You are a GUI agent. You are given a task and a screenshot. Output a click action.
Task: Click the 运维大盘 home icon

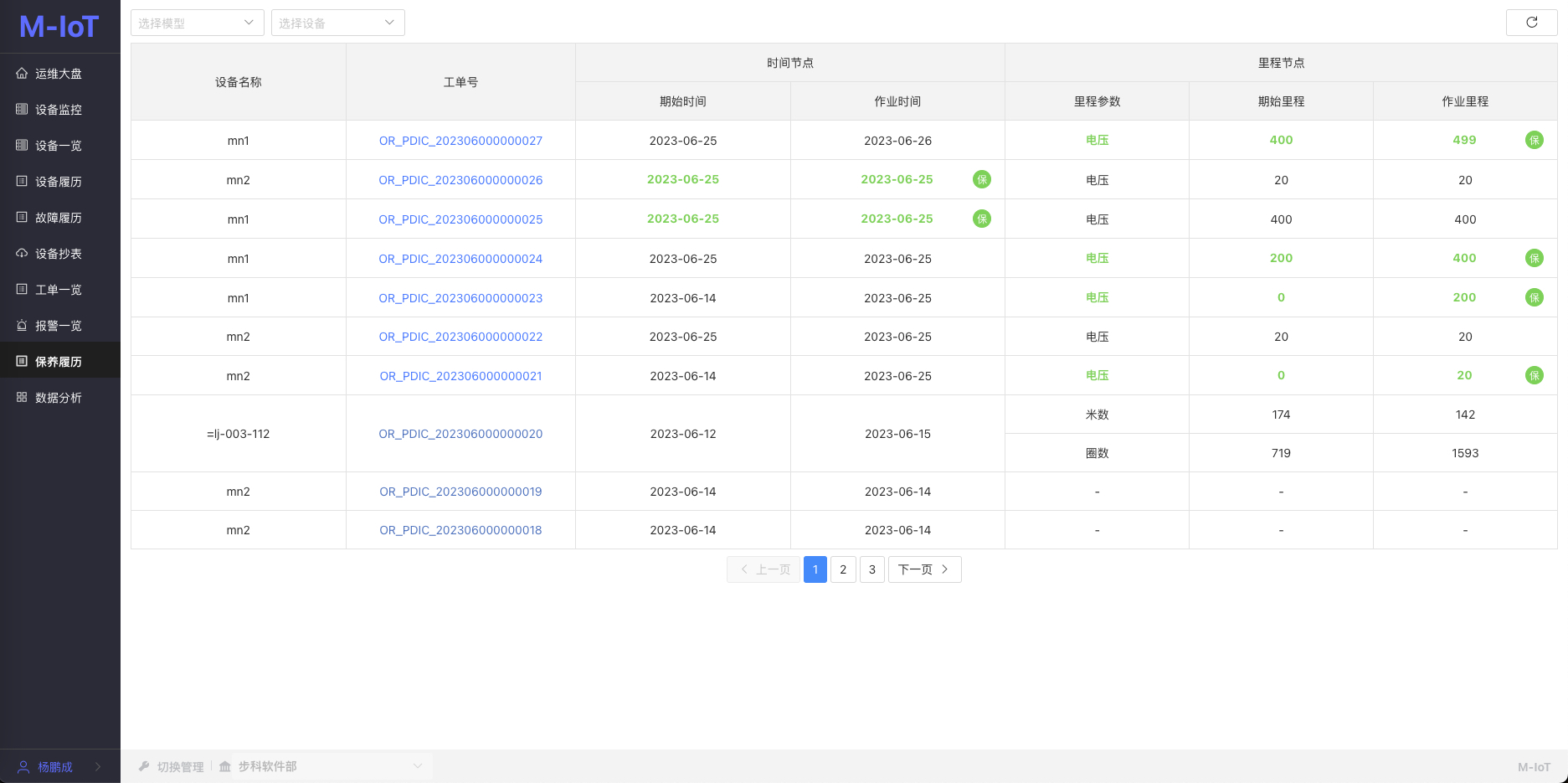click(x=22, y=74)
